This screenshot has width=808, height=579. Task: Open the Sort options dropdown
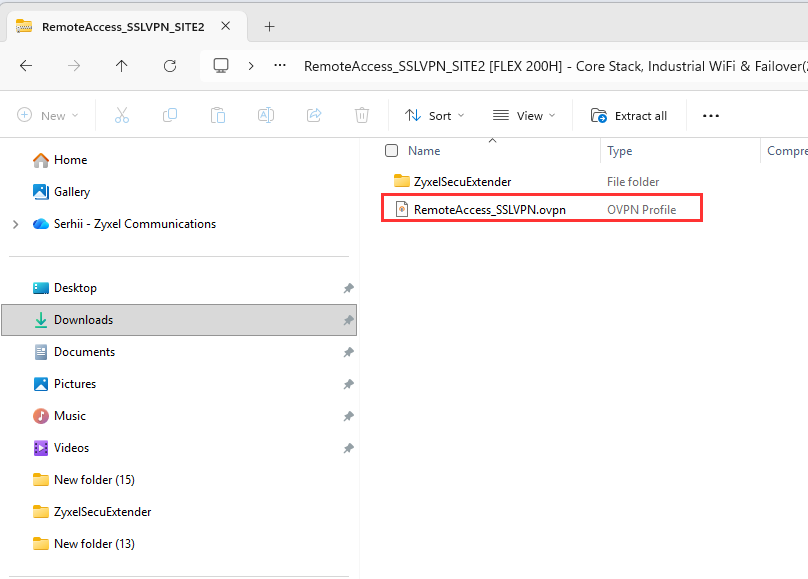[x=434, y=115]
